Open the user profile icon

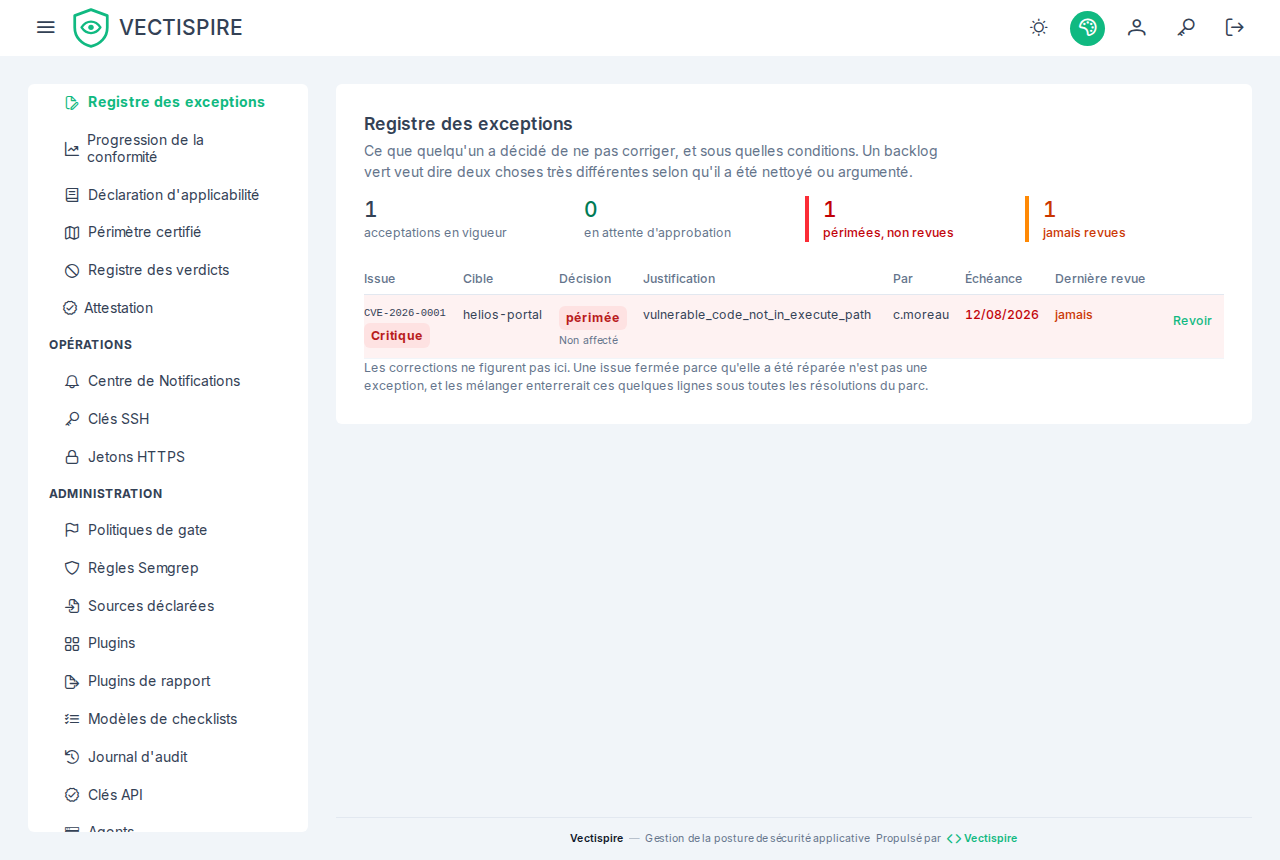[1137, 27]
